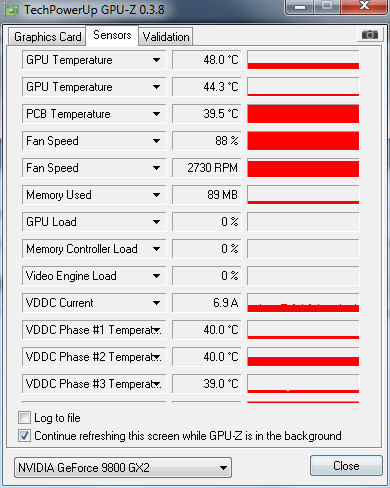
Task: Uncheck Continue refreshing in background option
Action: [25, 436]
